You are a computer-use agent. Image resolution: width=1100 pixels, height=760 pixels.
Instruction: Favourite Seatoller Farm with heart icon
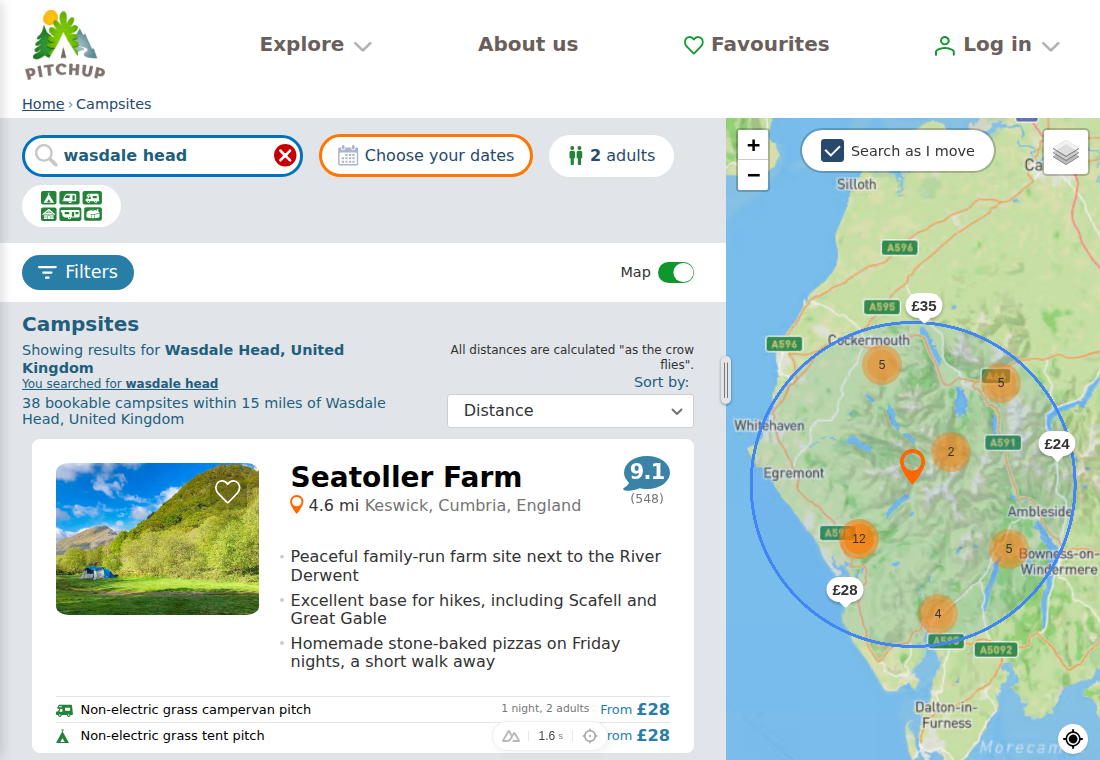click(227, 491)
